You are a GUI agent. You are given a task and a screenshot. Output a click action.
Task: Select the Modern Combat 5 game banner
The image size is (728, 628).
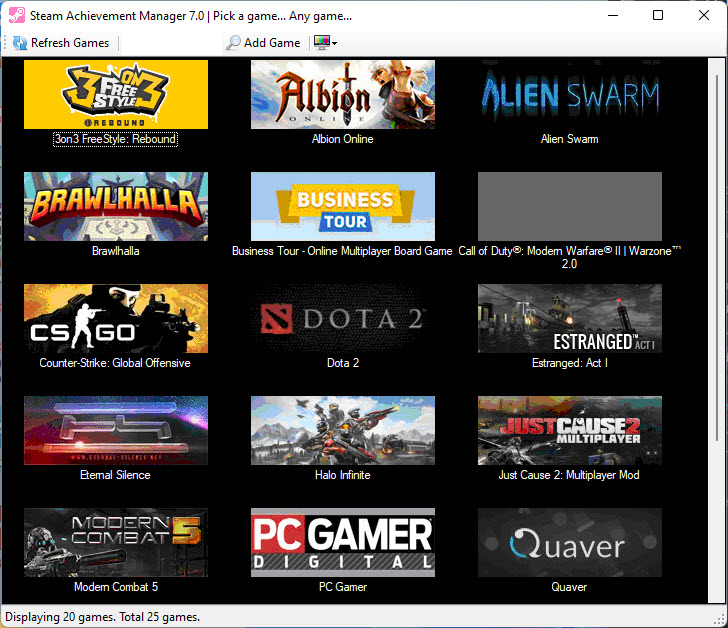tap(116, 542)
